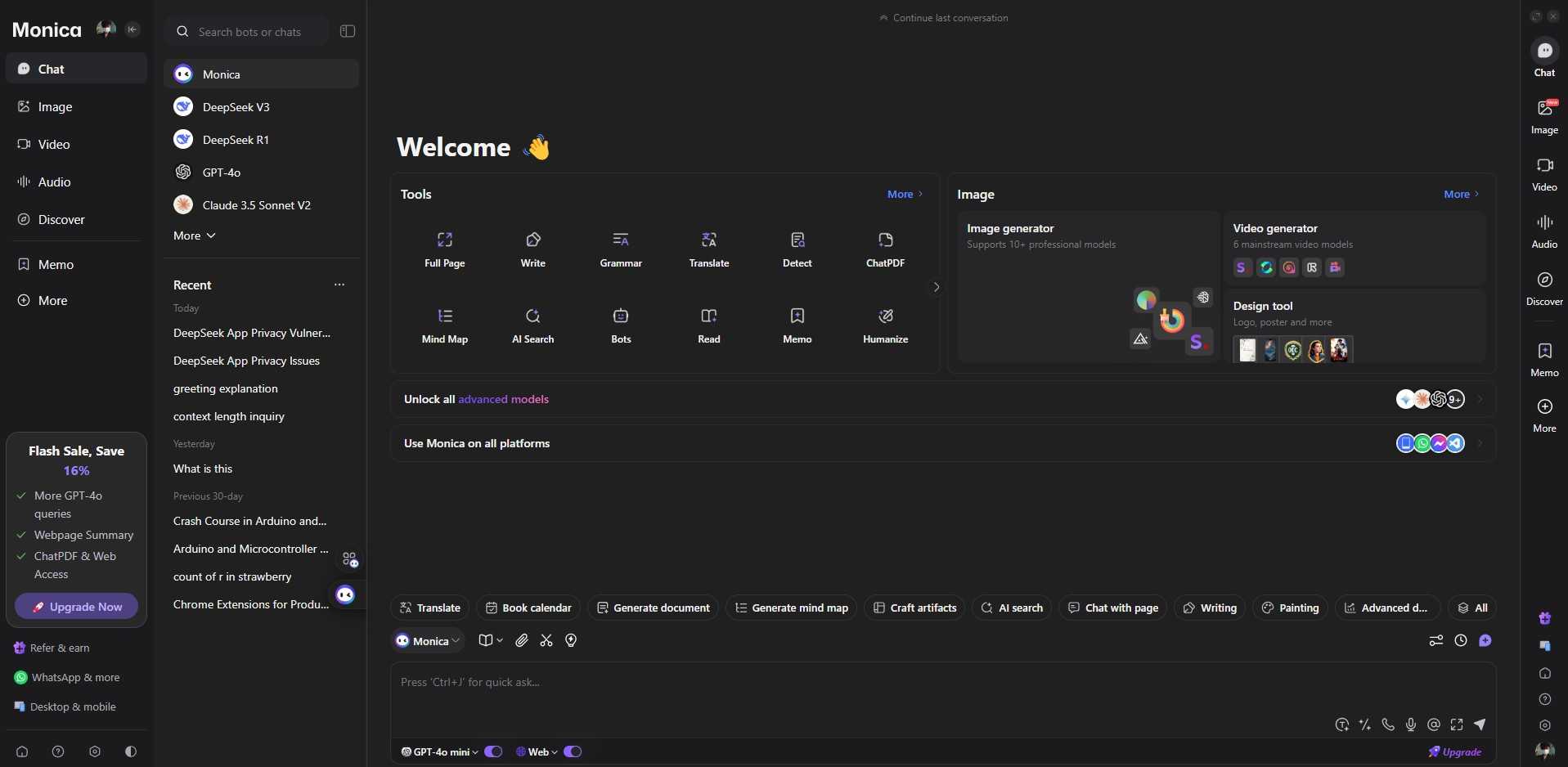This screenshot has height=767, width=1568.
Task: Toggle the sidebar panel layout icon
Action: point(348,31)
